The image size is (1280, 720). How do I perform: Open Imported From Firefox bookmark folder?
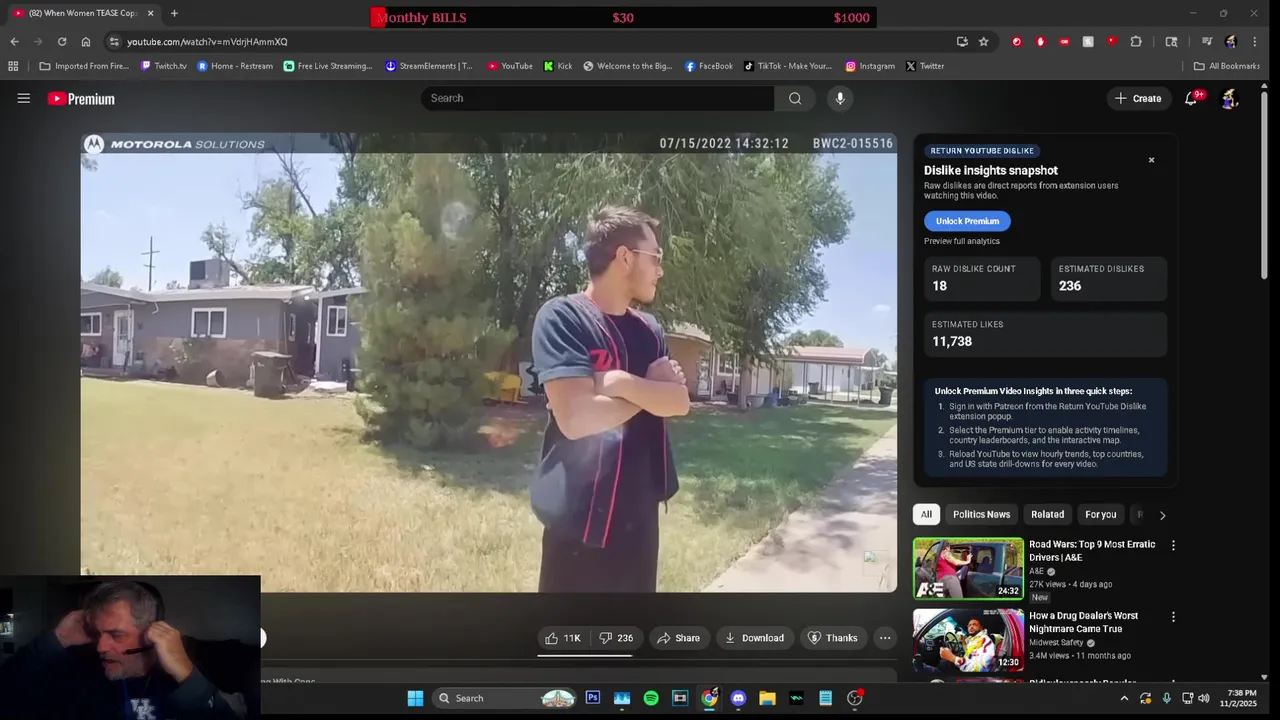point(84,66)
